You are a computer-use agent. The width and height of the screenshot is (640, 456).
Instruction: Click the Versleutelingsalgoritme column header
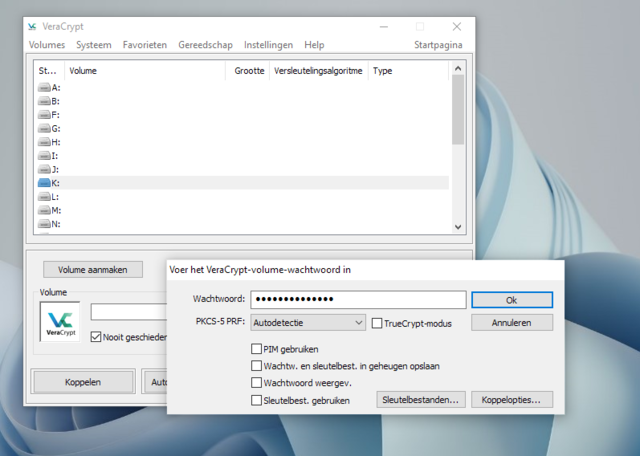click(318, 71)
